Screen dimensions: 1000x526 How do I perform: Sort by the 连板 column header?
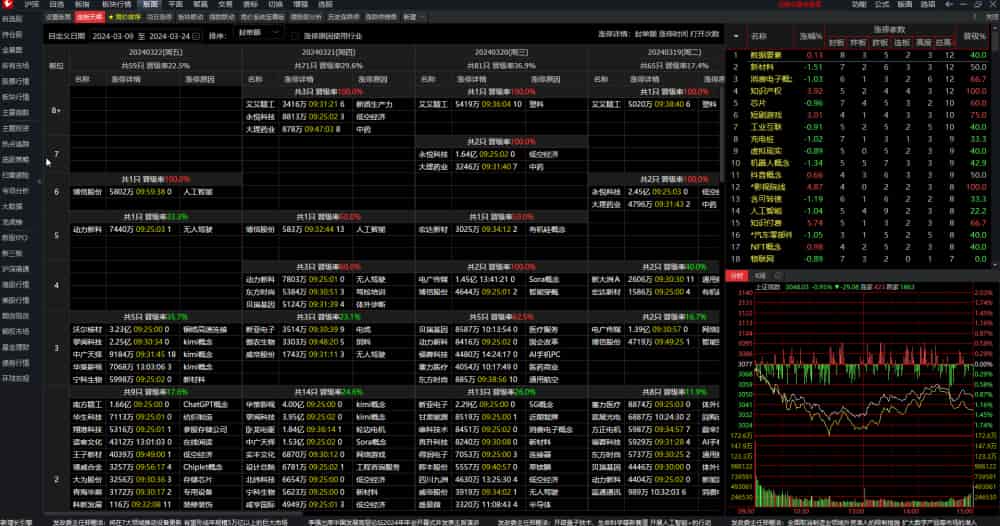pos(902,43)
